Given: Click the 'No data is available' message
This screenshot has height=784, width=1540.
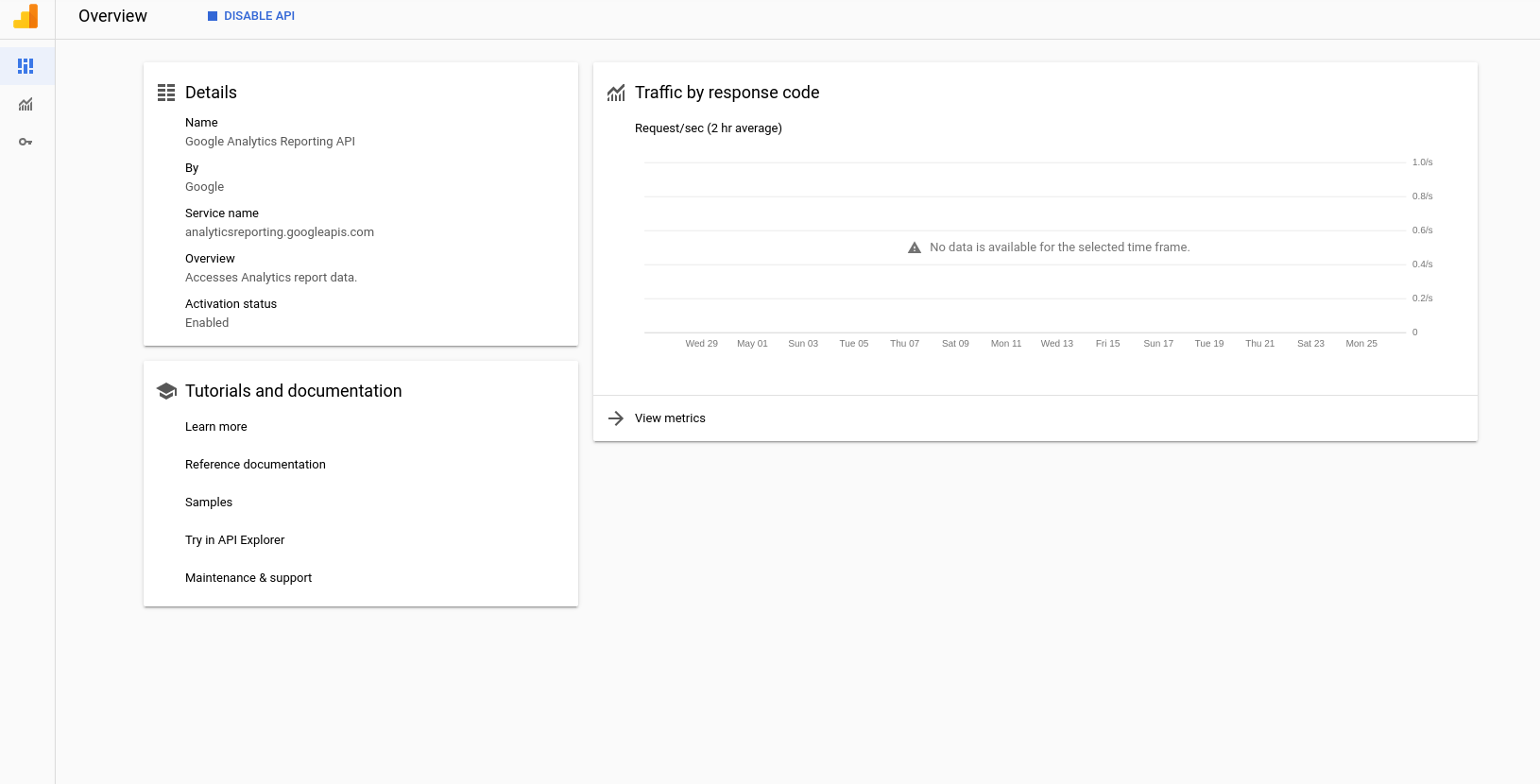Looking at the screenshot, I should (x=1059, y=247).
